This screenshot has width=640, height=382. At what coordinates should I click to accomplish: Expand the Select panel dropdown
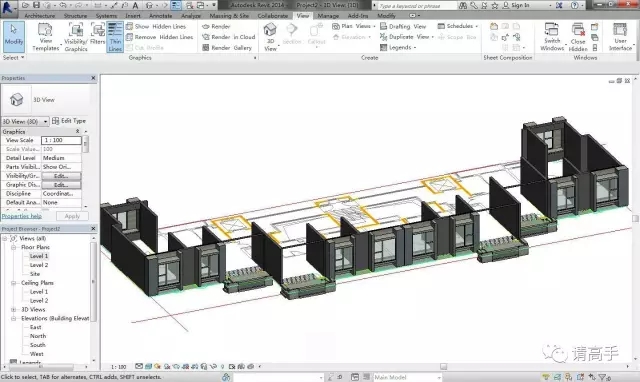point(13,58)
